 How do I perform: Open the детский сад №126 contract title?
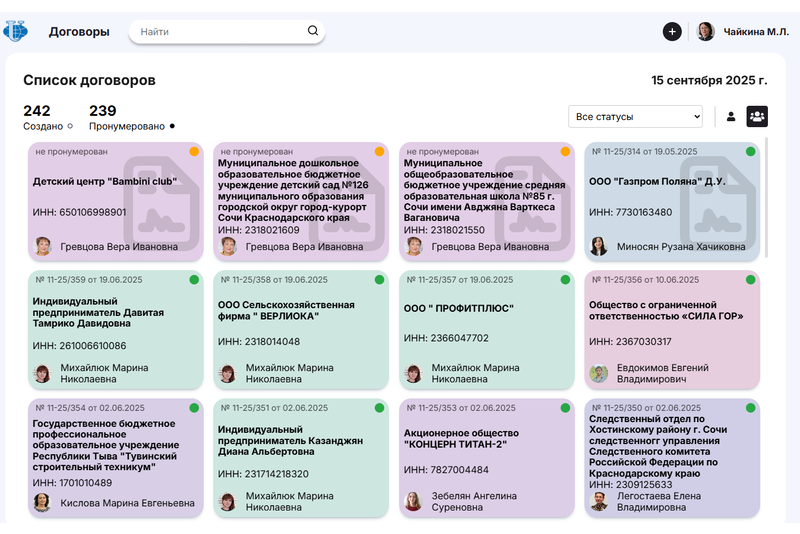[293, 190]
